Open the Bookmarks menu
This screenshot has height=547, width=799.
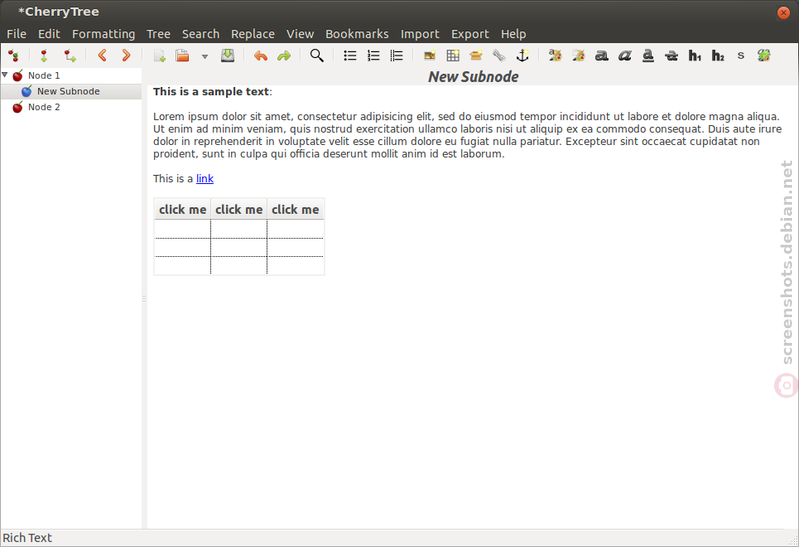pos(357,34)
